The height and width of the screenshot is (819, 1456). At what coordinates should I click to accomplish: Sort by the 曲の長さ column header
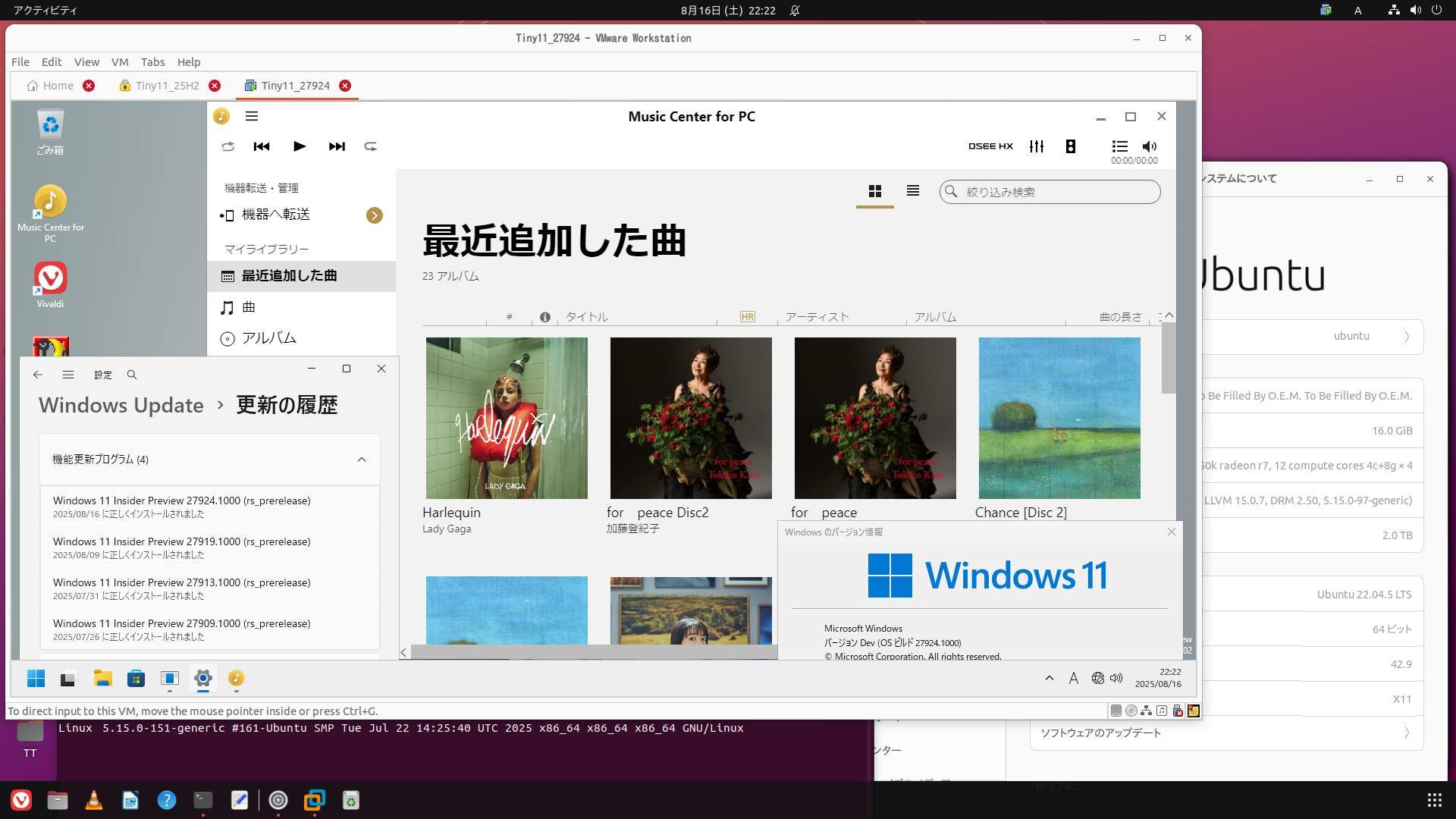pyautogui.click(x=1121, y=317)
